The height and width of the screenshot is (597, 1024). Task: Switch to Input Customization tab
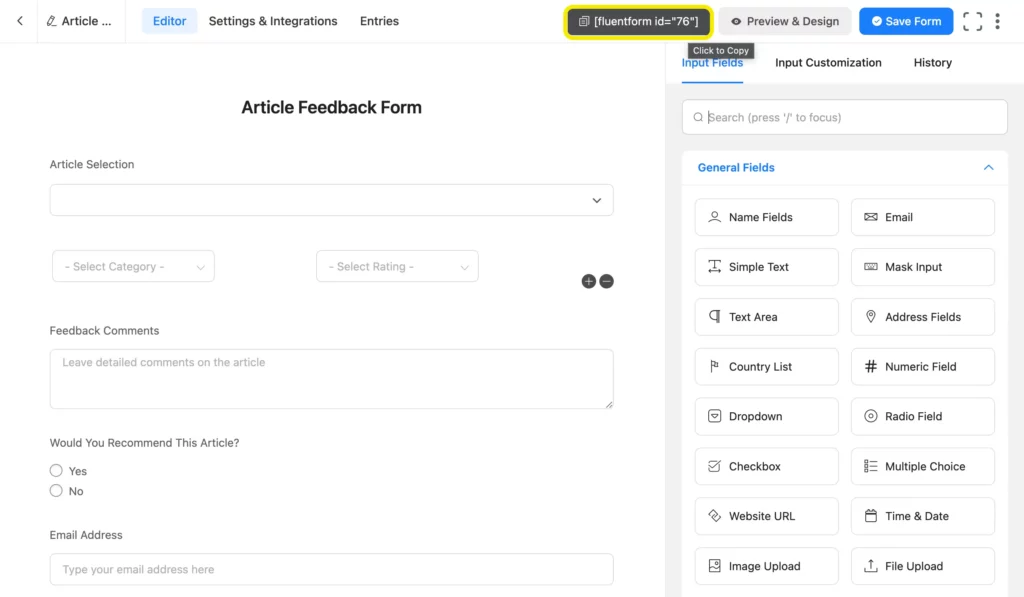(828, 63)
